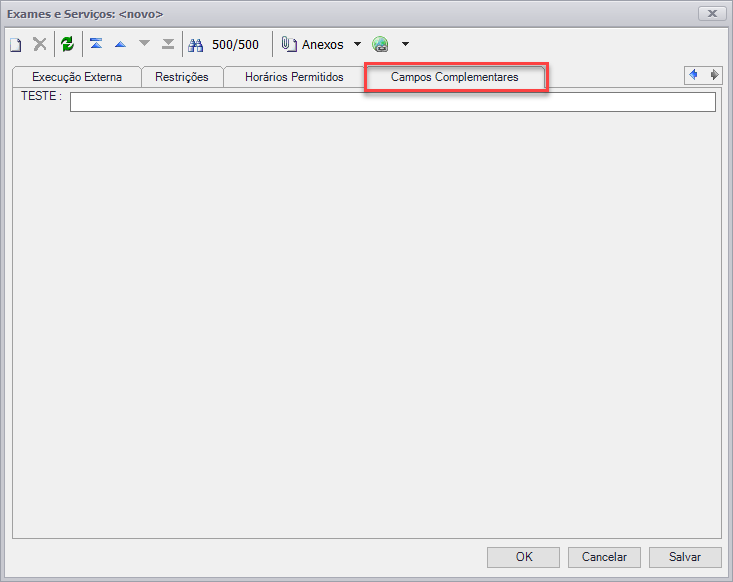Go to first record arrow icon

96,44
